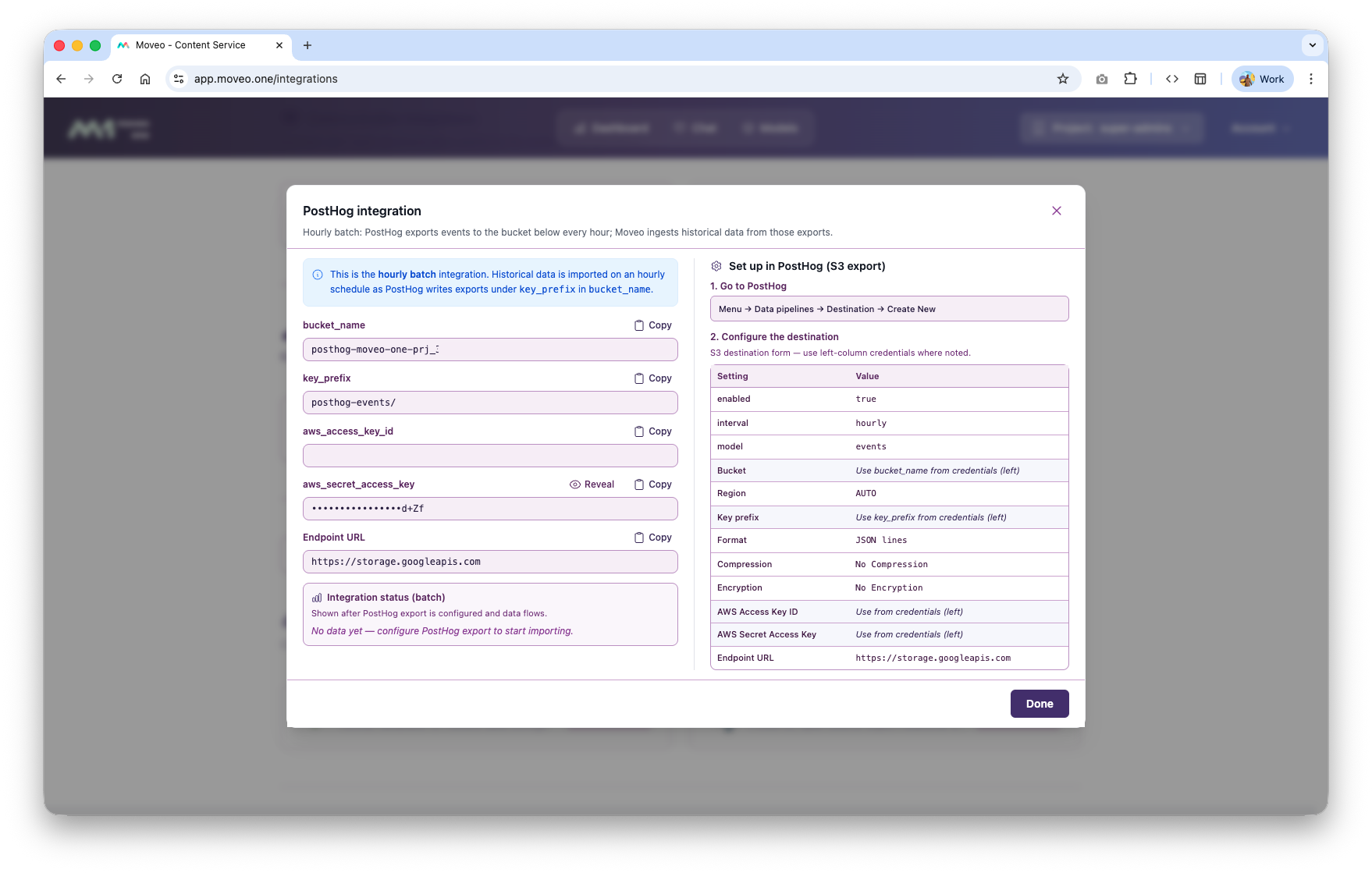Screen dimensions: 1372x873
Task: Click 'Use bucket_name from credentials (left)' text
Action: [x=937, y=470]
